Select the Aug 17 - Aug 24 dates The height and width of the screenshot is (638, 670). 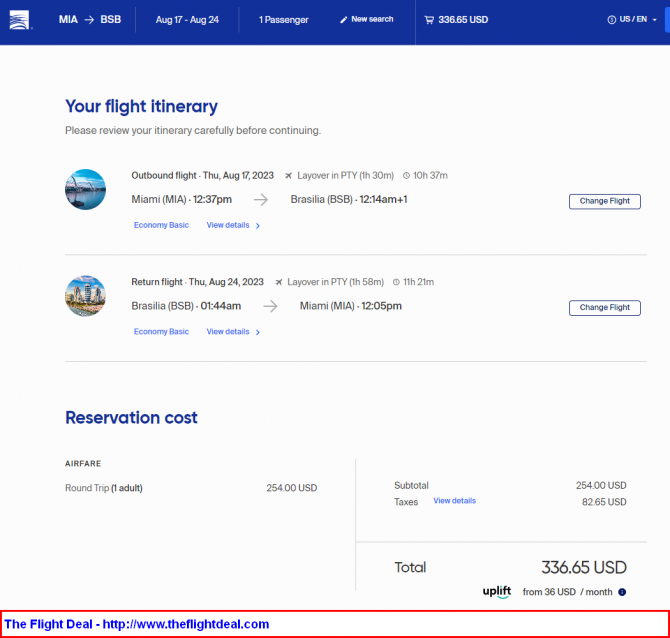pyautogui.click(x=187, y=20)
